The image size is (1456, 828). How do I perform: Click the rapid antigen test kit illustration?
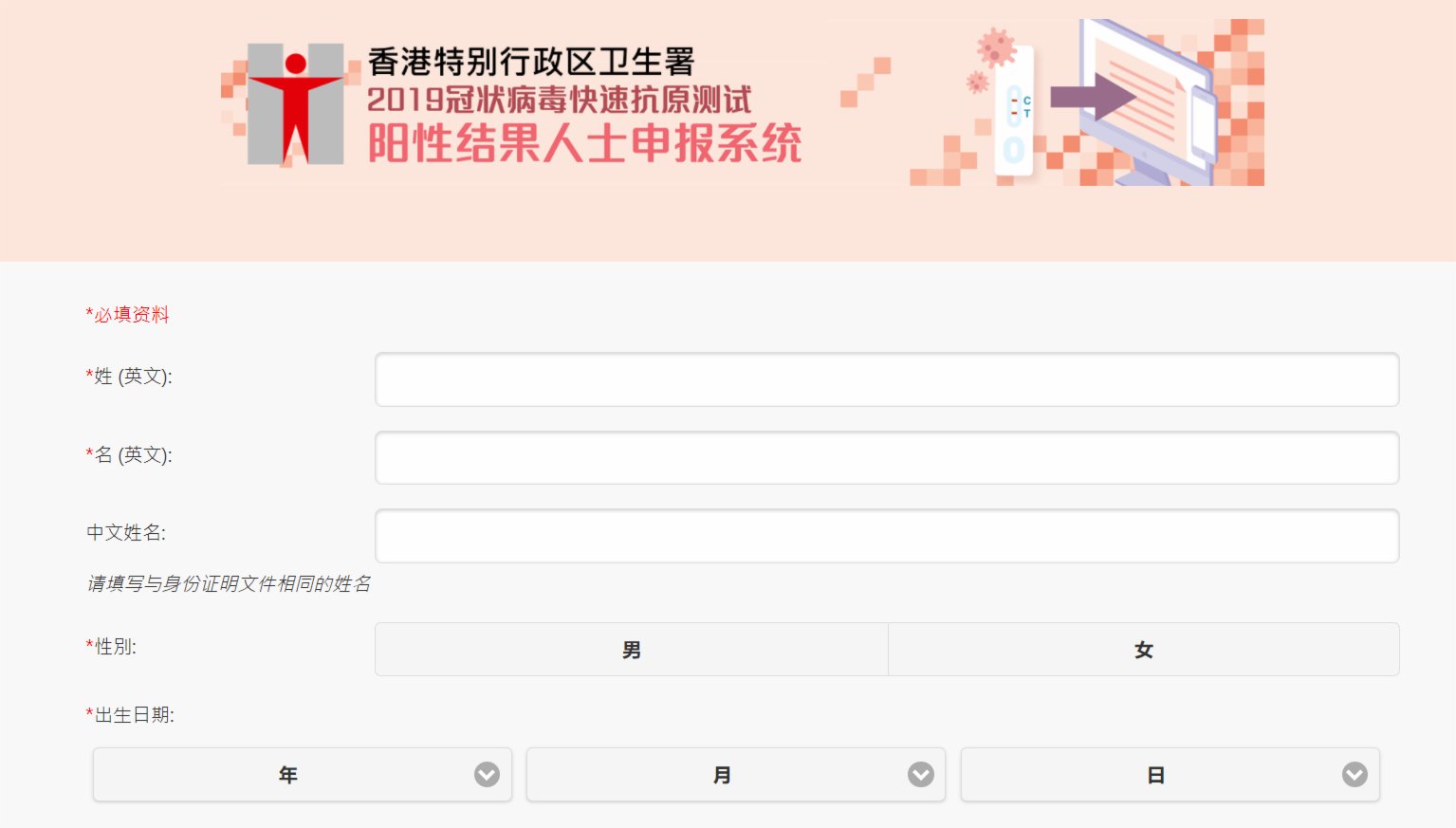[x=1014, y=113]
